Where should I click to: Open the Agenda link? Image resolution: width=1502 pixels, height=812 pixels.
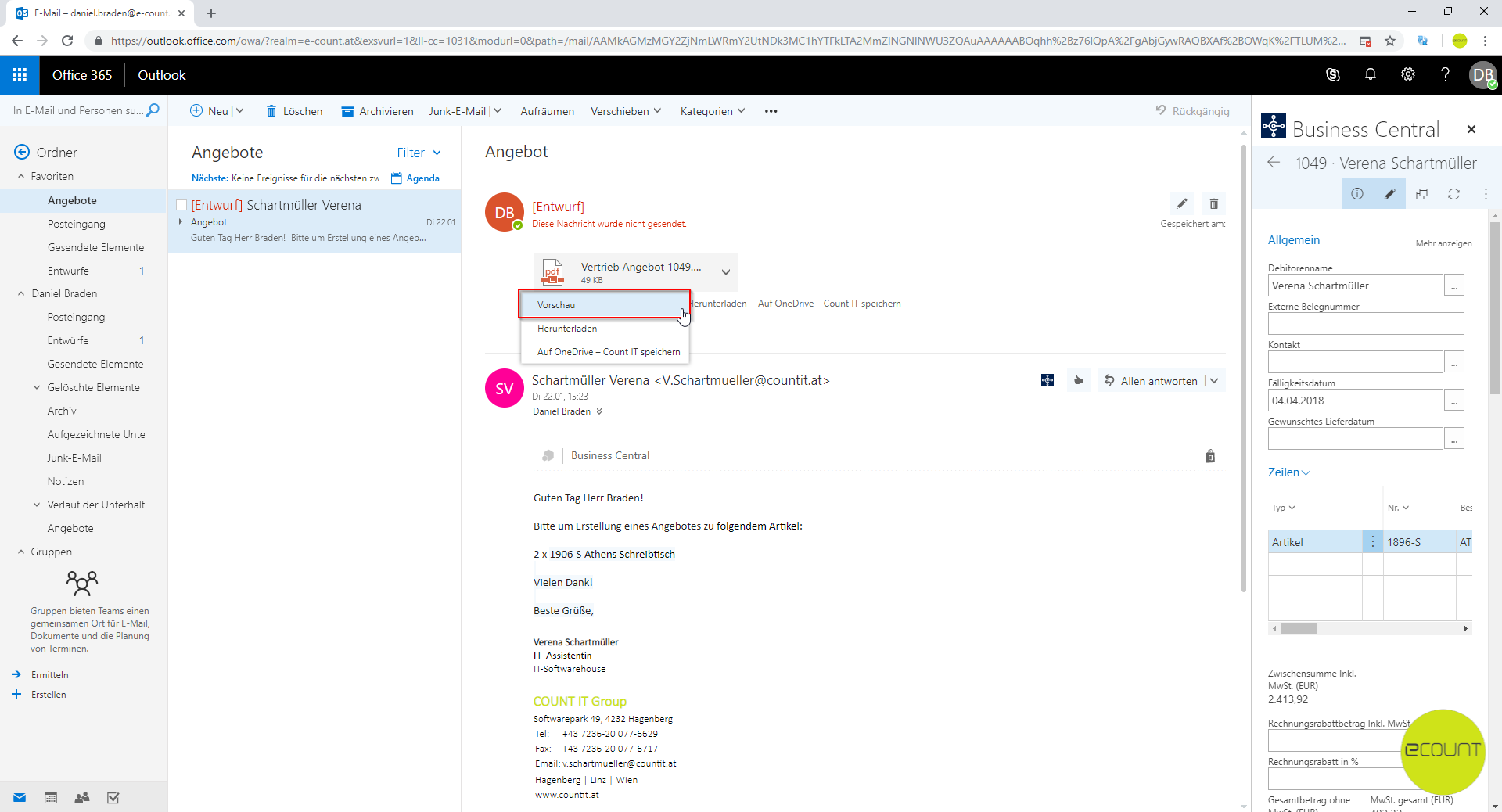[x=415, y=178]
